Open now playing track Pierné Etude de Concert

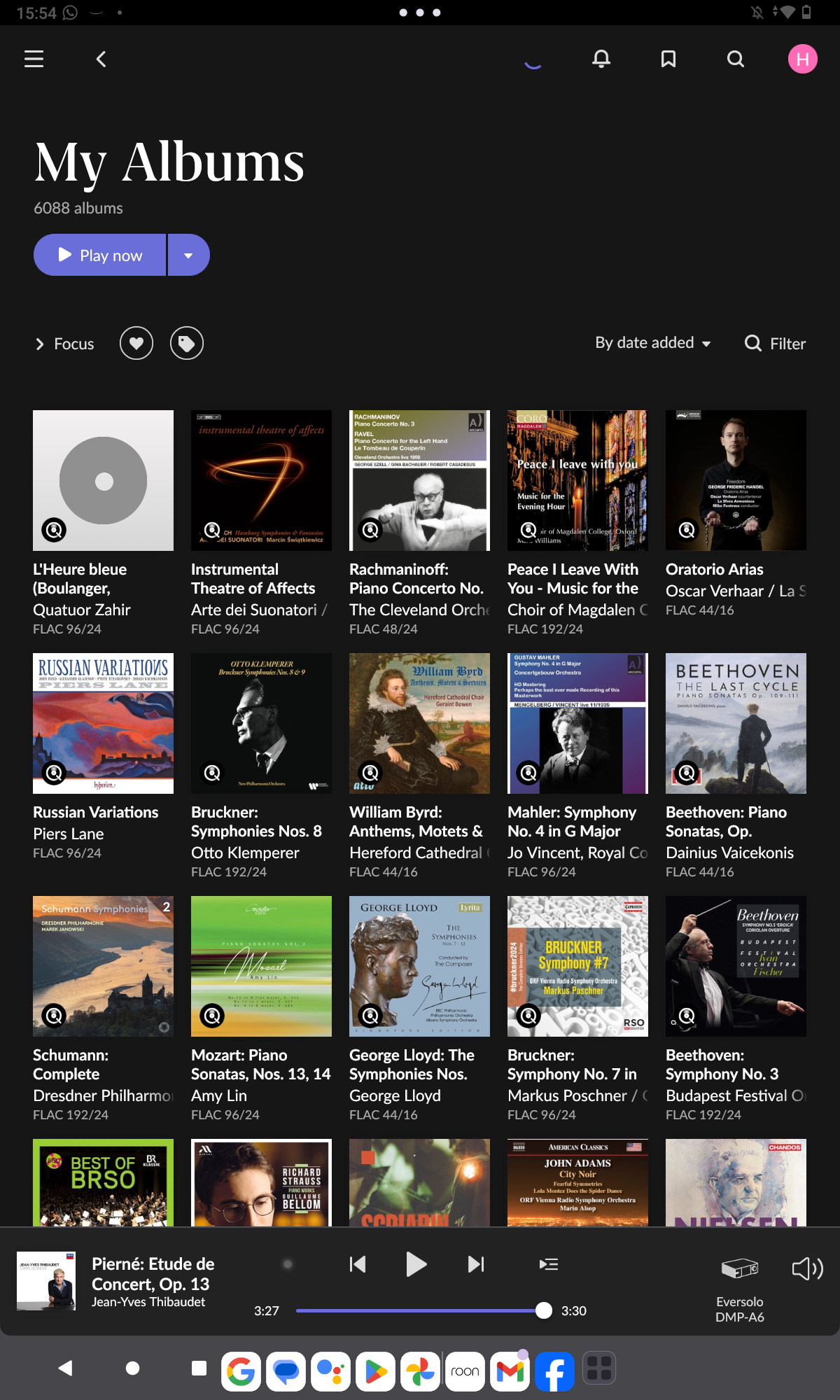point(153,1273)
